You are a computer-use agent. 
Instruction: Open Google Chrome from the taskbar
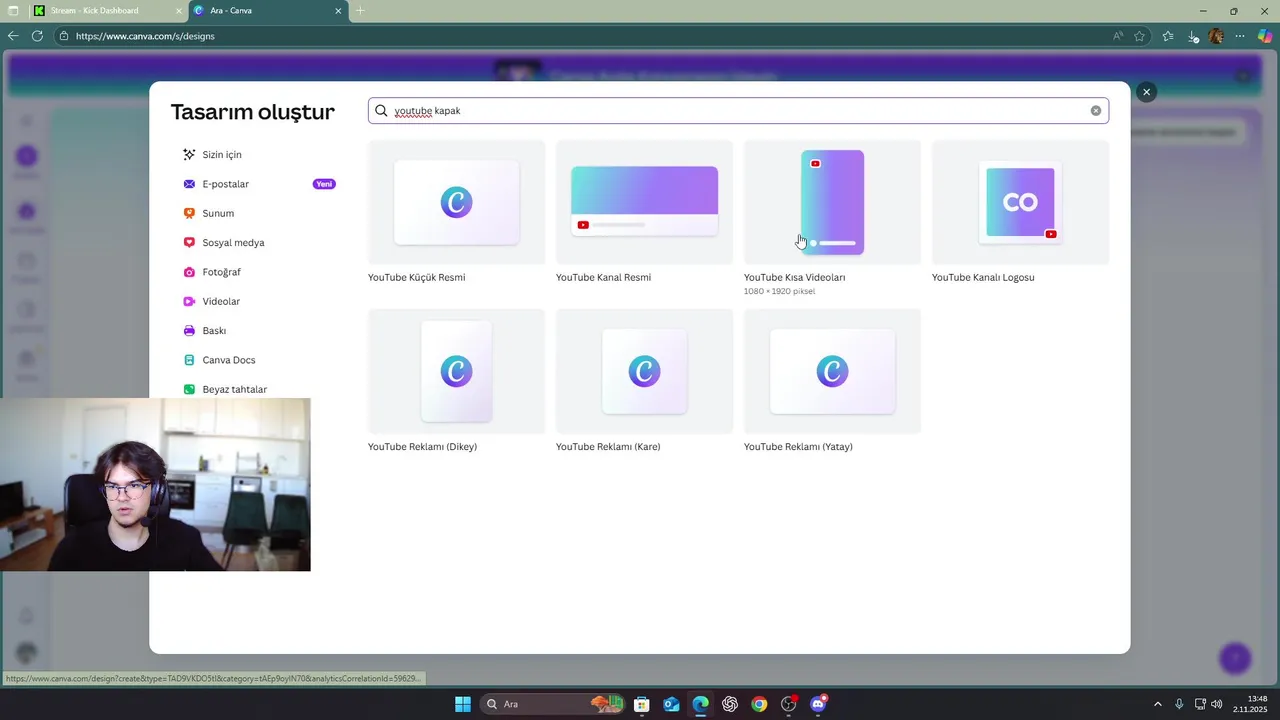point(759,704)
